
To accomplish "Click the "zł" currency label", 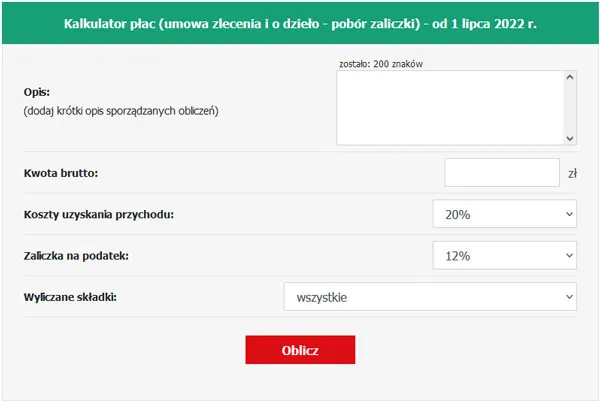I will [573, 173].
